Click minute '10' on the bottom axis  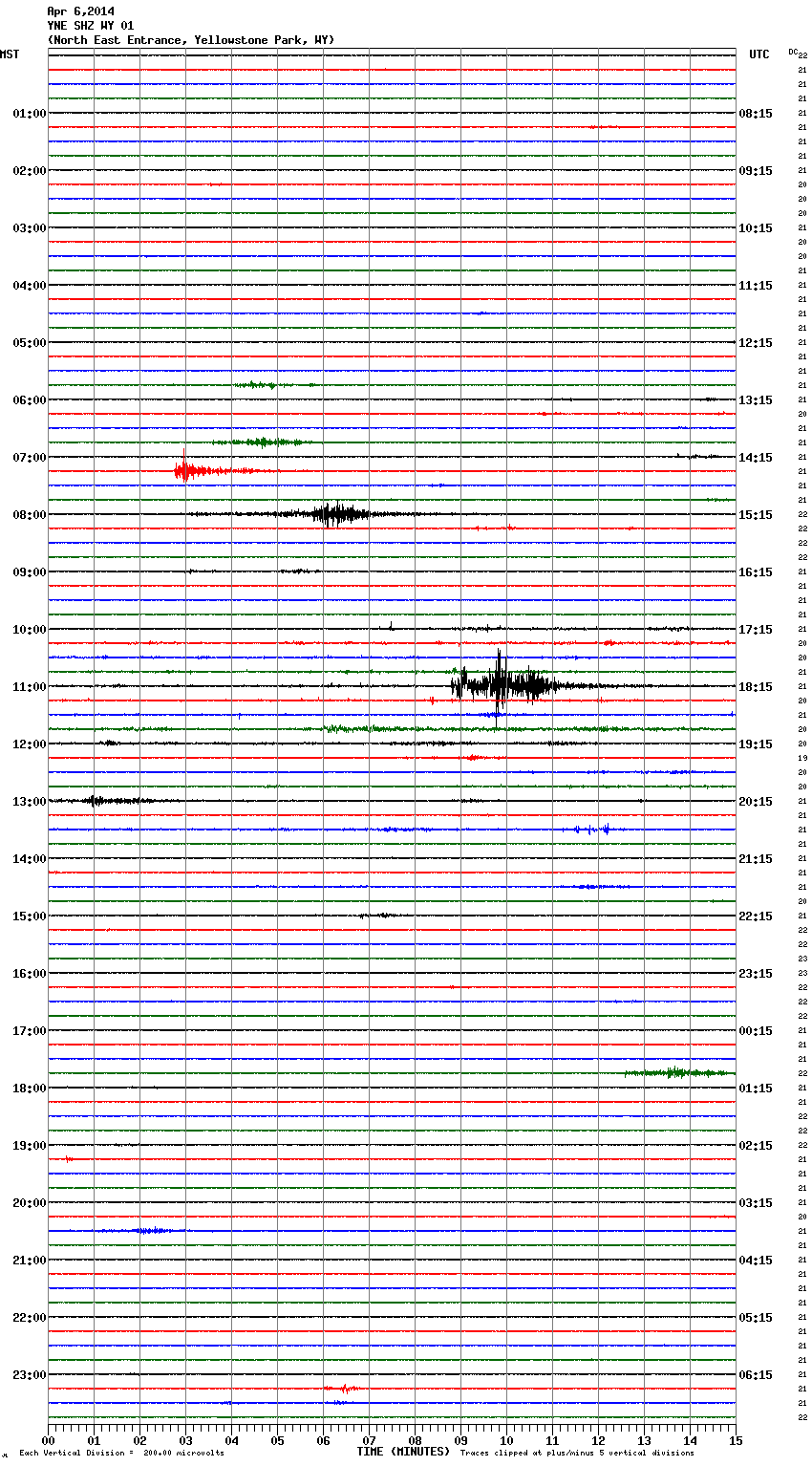pyautogui.click(x=506, y=1440)
